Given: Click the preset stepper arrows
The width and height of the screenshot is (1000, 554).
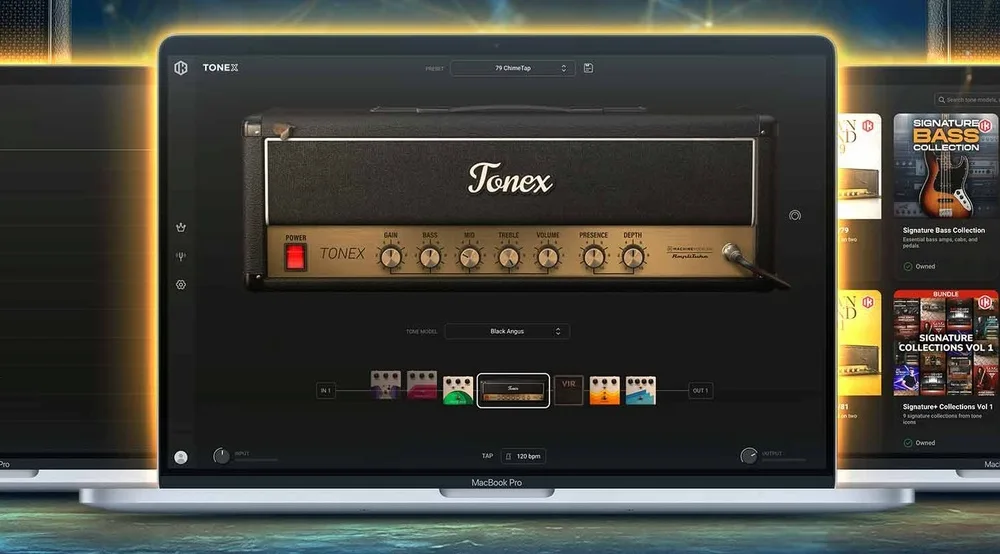Looking at the screenshot, I should (563, 68).
